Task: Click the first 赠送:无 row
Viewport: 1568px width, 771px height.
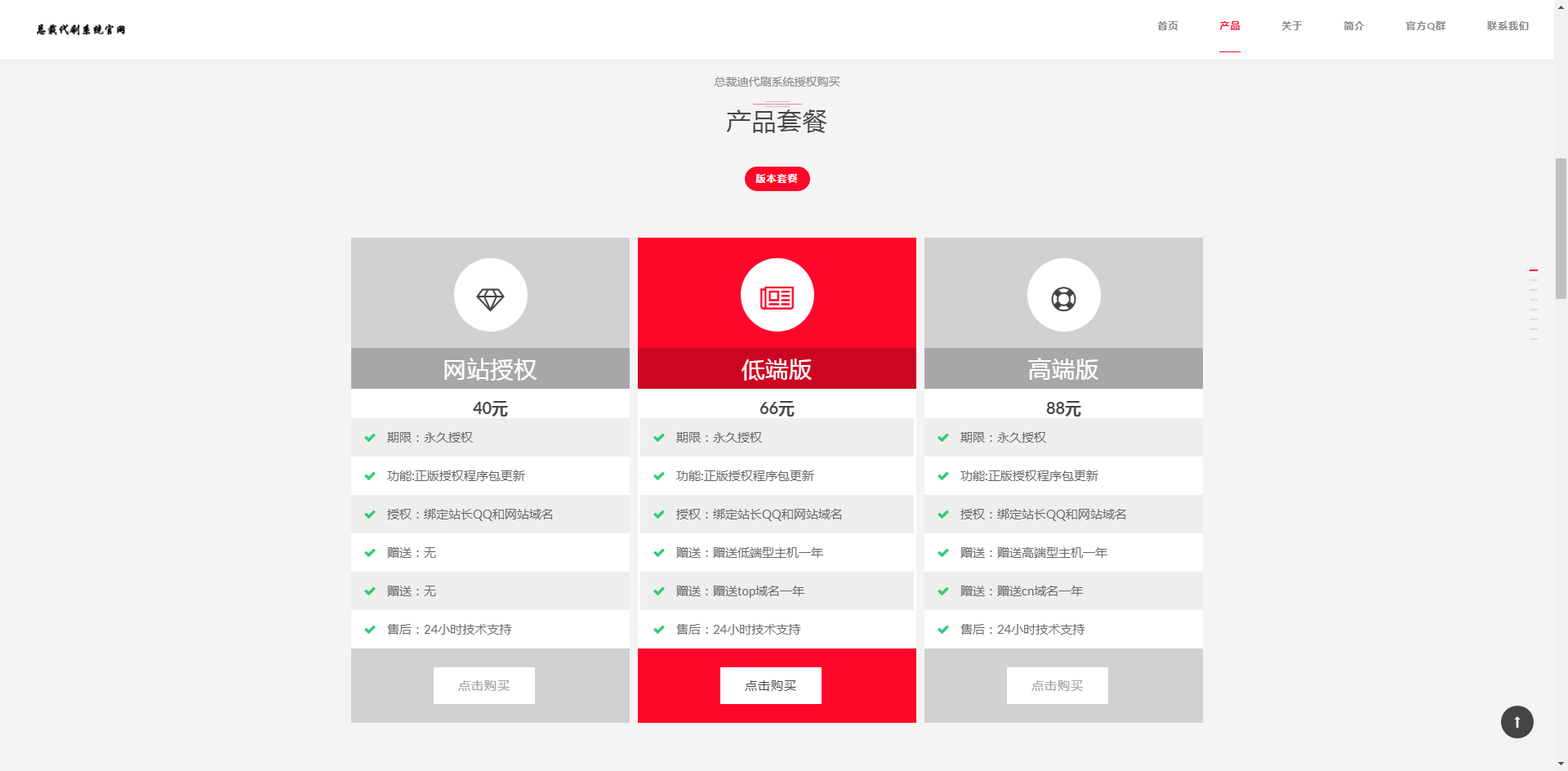Action: coord(490,553)
